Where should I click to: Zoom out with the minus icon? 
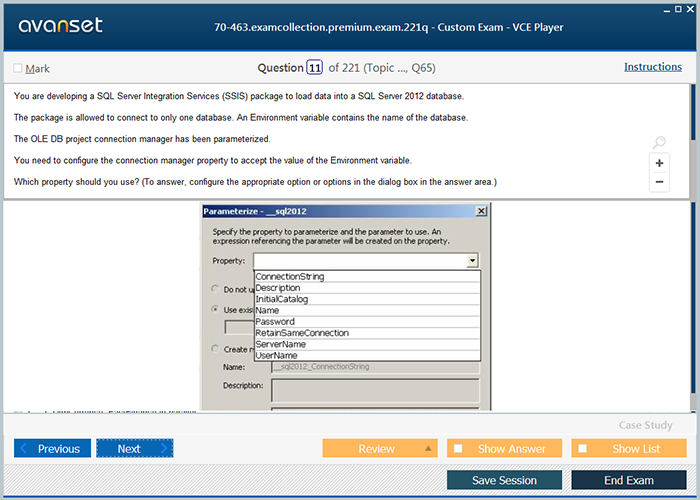pos(659,182)
